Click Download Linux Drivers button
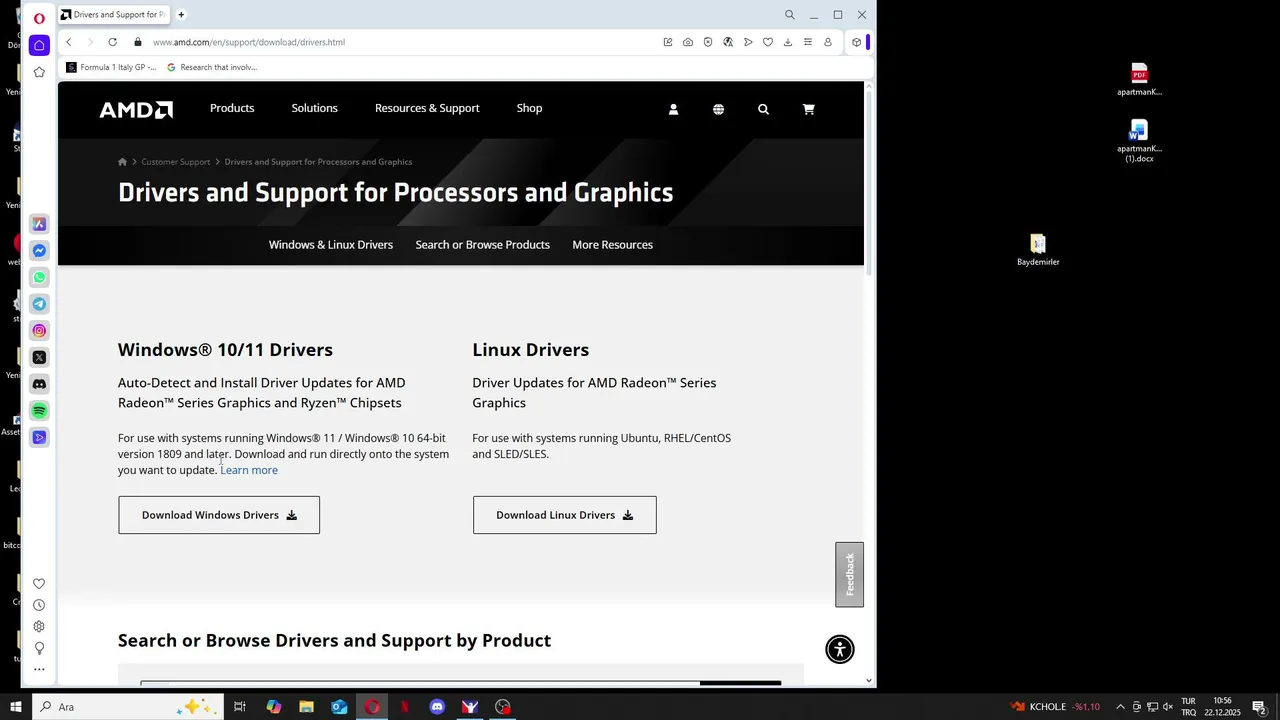Viewport: 1280px width, 720px height. [x=565, y=515]
